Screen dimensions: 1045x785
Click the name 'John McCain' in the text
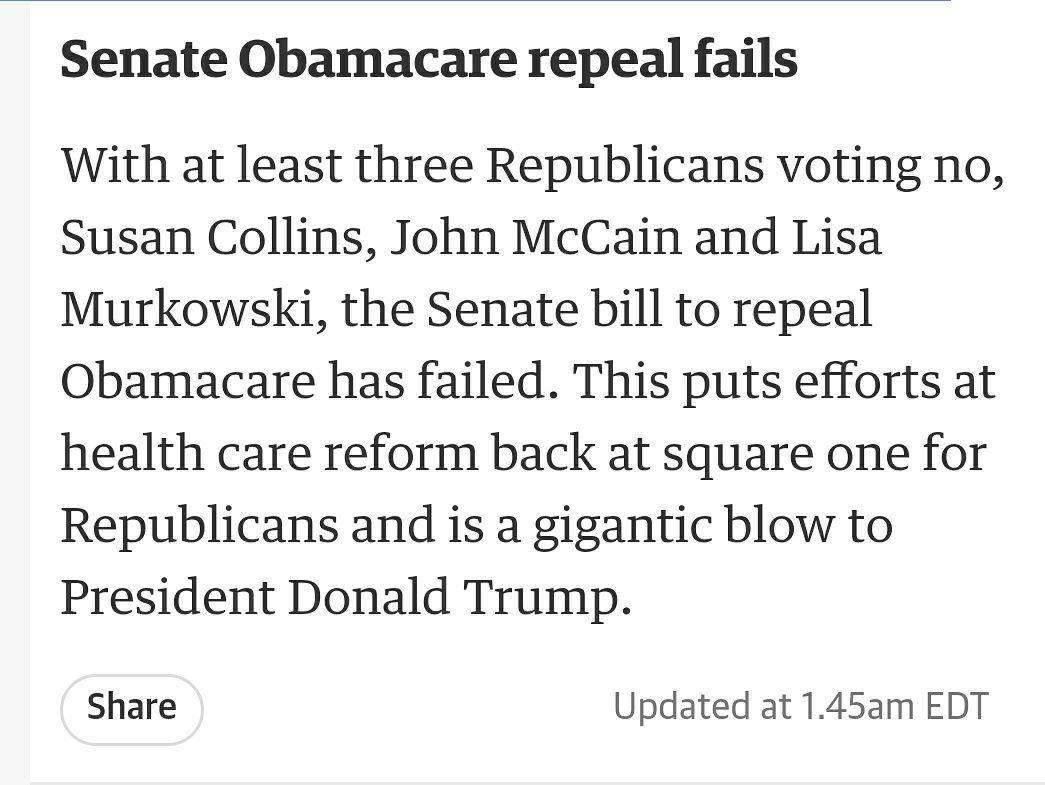(x=535, y=237)
